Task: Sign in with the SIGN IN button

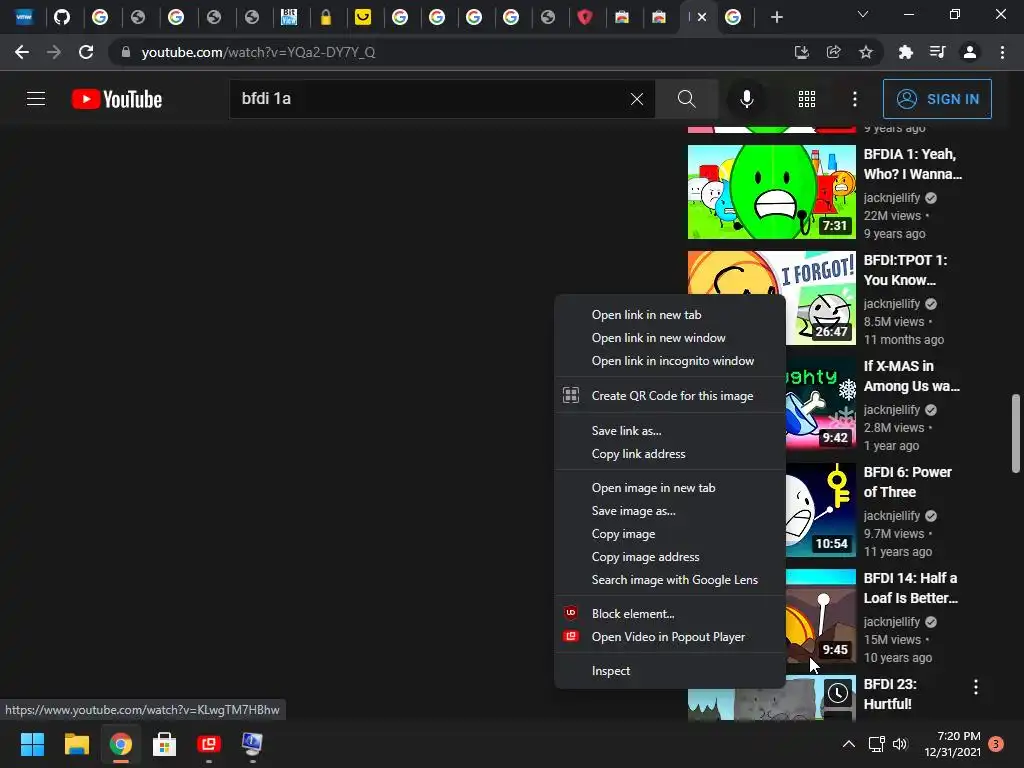Action: click(x=937, y=99)
